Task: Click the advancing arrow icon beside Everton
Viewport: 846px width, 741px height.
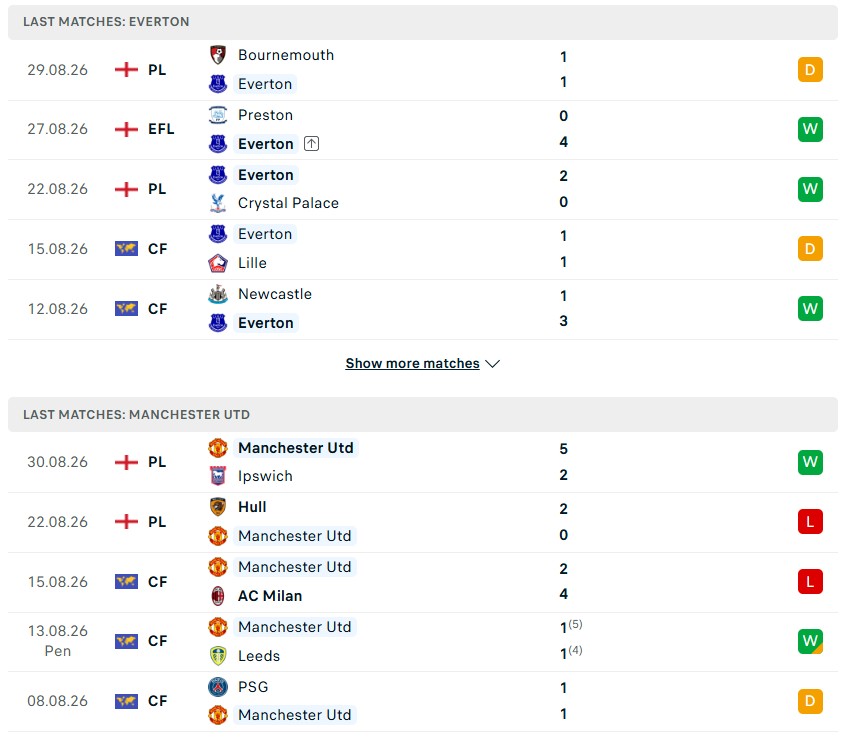Action: click(311, 144)
